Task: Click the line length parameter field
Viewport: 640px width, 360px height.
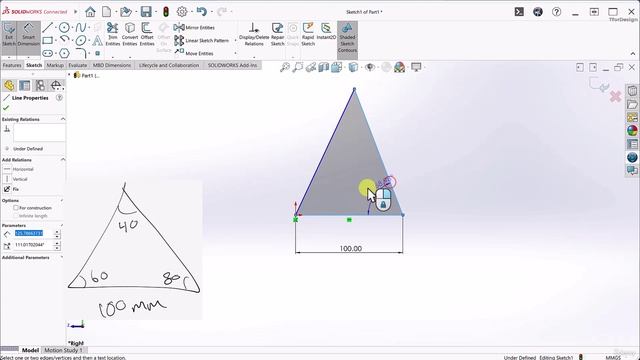Action: [34, 233]
